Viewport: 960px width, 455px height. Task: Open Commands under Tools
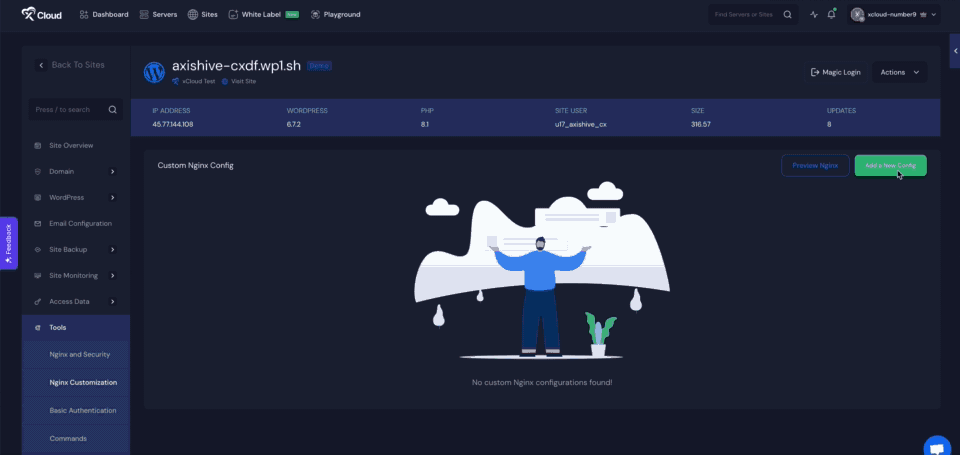tap(68, 438)
